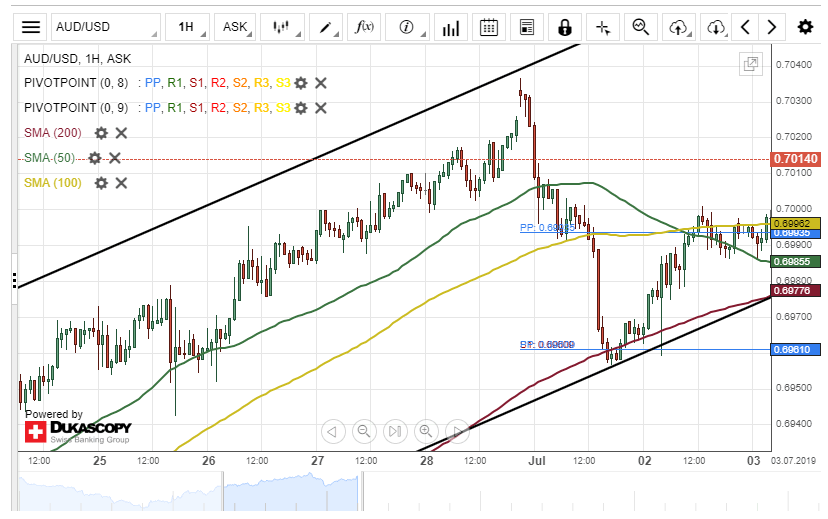This screenshot has height=519, width=828.
Task: Jump to latest with the skip-to-end button
Action: tap(395, 432)
